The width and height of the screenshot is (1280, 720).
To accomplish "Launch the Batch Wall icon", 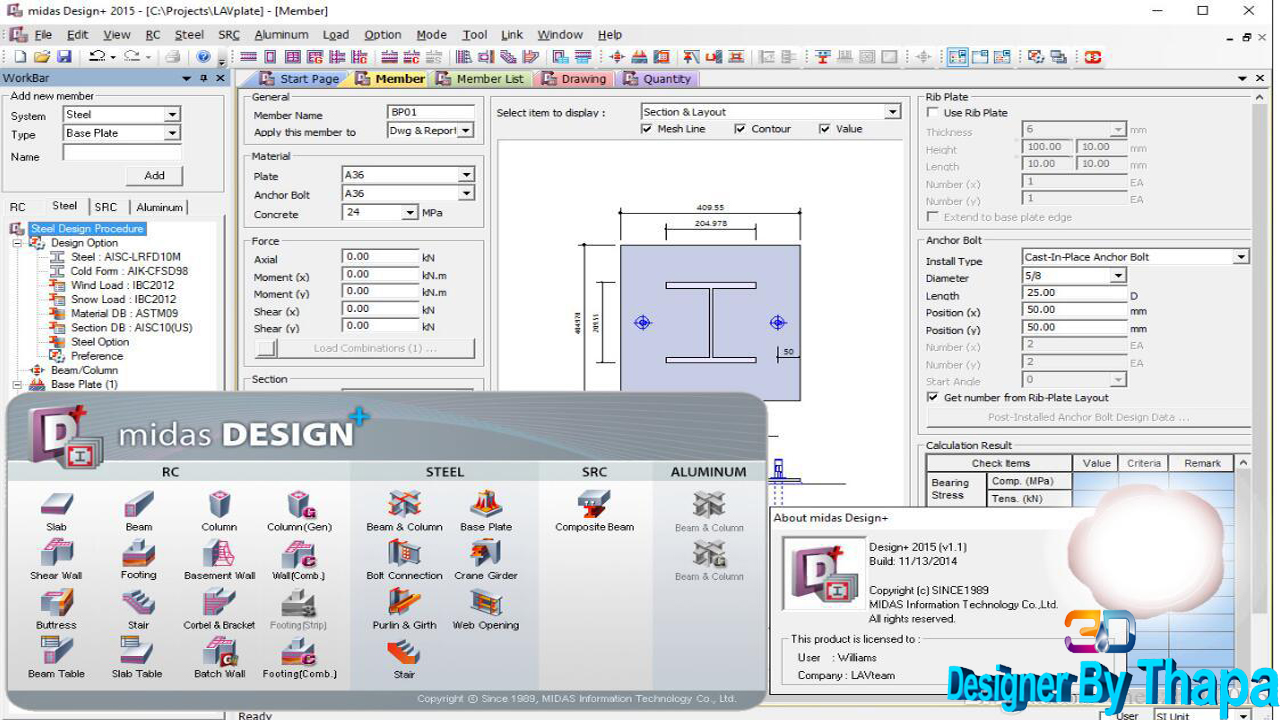I will click(x=219, y=651).
